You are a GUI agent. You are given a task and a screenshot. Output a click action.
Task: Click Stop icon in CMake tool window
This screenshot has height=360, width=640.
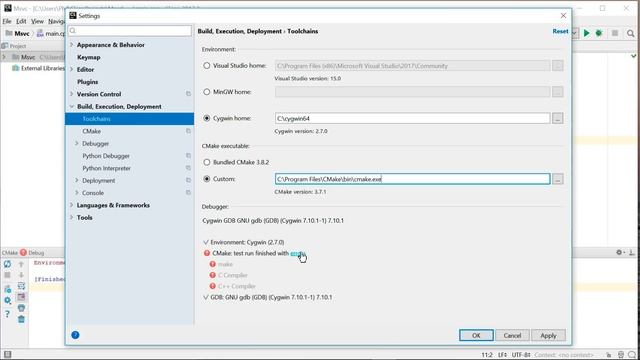tap(7, 275)
